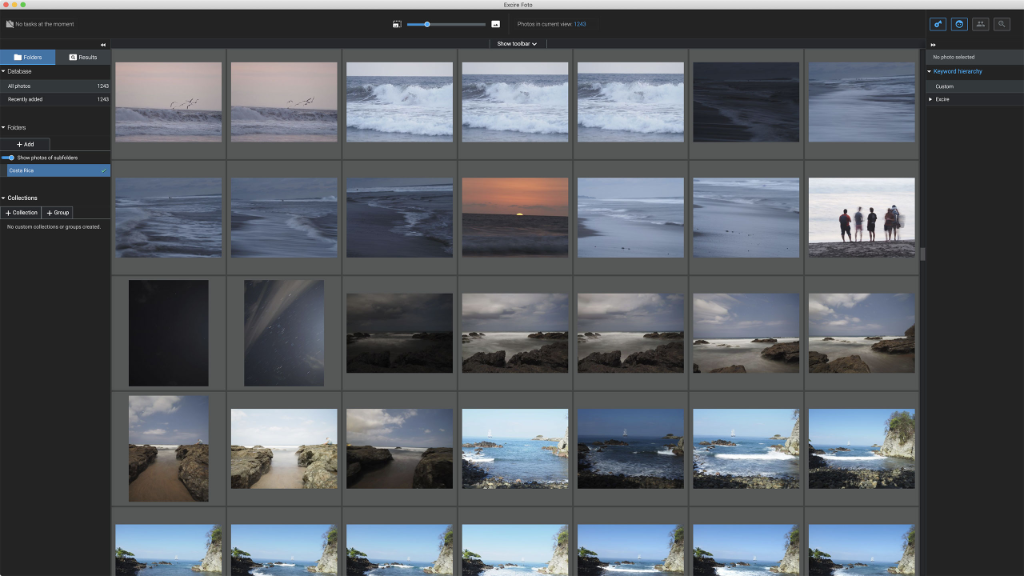Adjust the thumbnail size slider handle
Image resolution: width=1024 pixels, height=576 pixels.
[427, 24]
